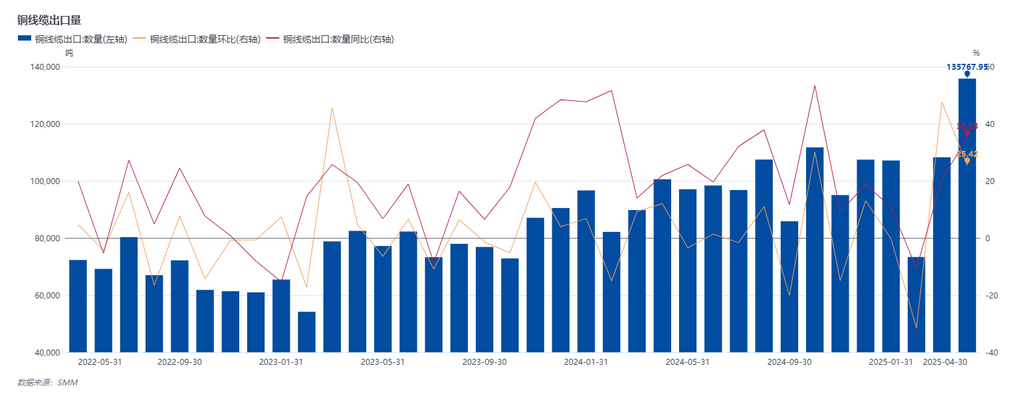Click the 2024-01-31 x-axis date label
The width and height of the screenshot is (1024, 399).
click(x=586, y=362)
